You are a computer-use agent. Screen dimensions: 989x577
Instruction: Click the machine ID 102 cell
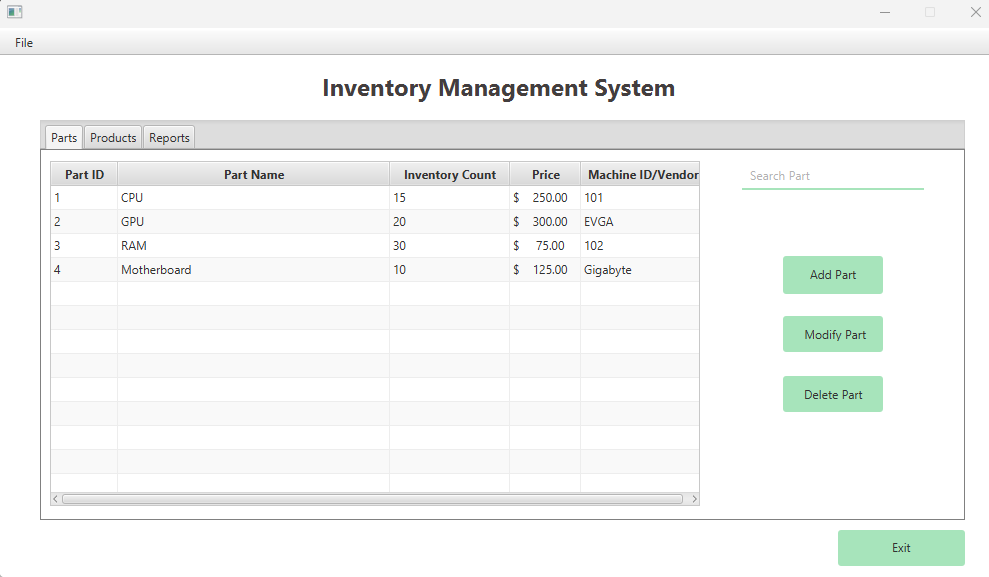pyautogui.click(x=640, y=246)
